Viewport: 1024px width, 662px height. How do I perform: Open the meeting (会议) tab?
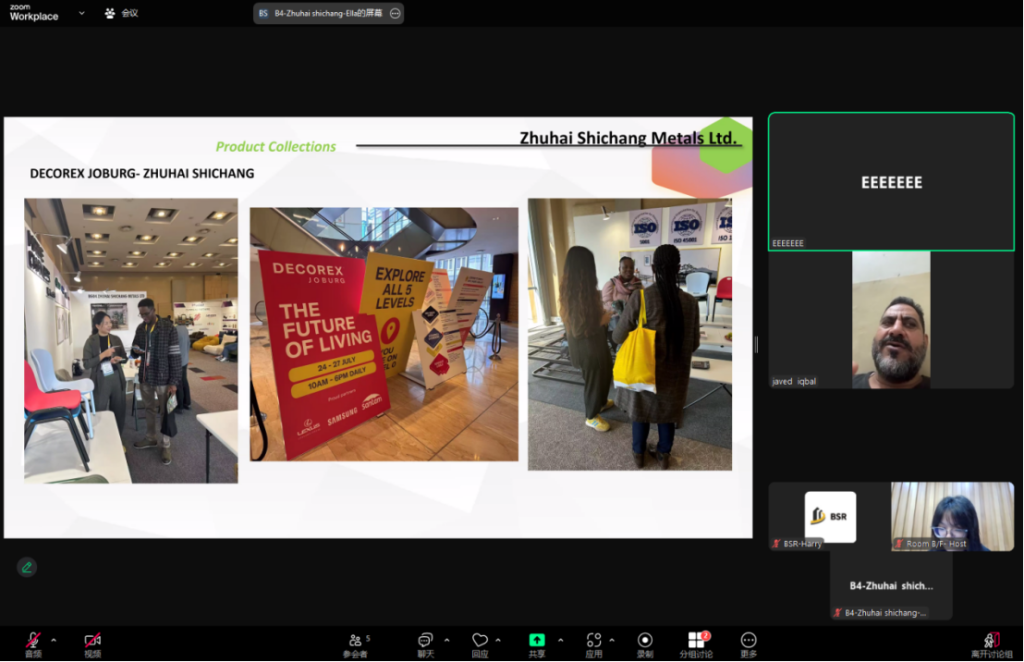point(122,13)
